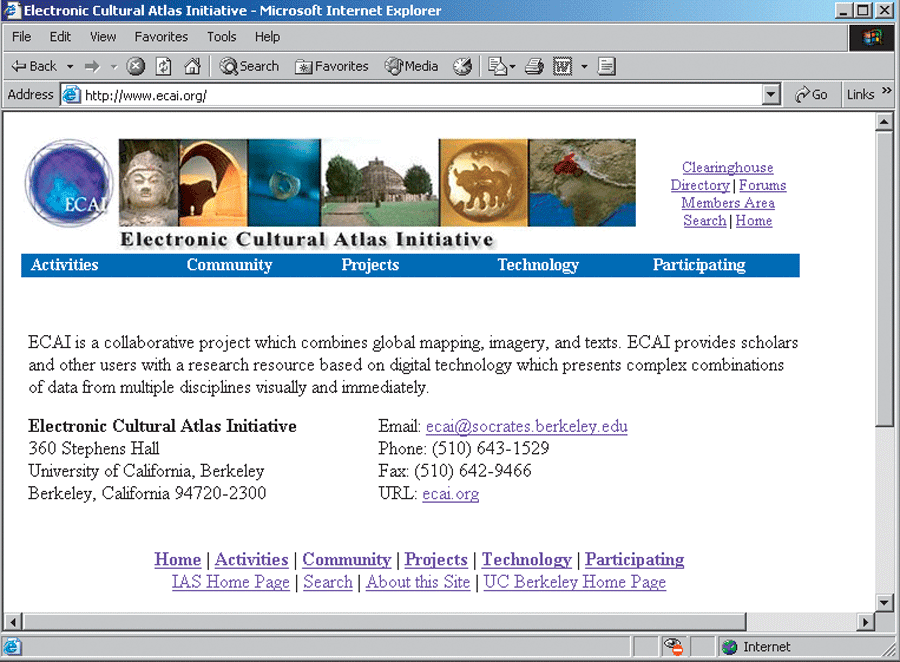Select Projects in the blue navigation bar

[x=370, y=265]
